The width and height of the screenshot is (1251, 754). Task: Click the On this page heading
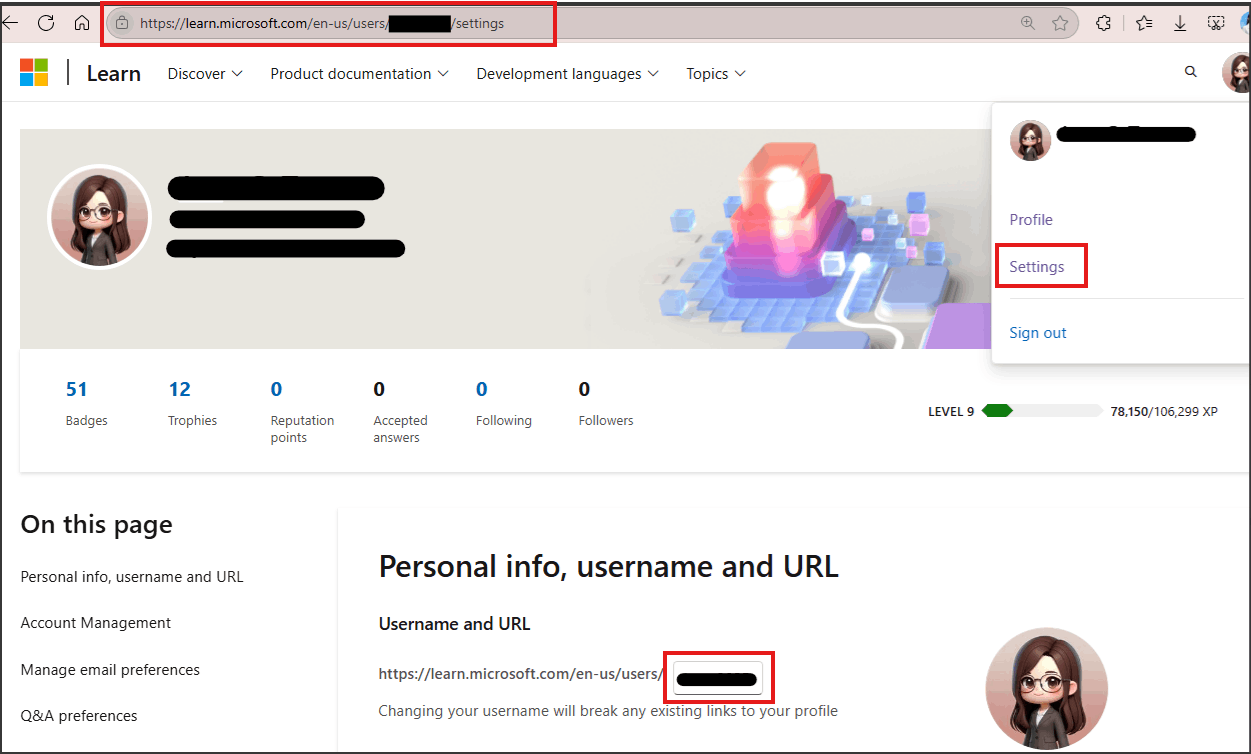click(x=96, y=525)
